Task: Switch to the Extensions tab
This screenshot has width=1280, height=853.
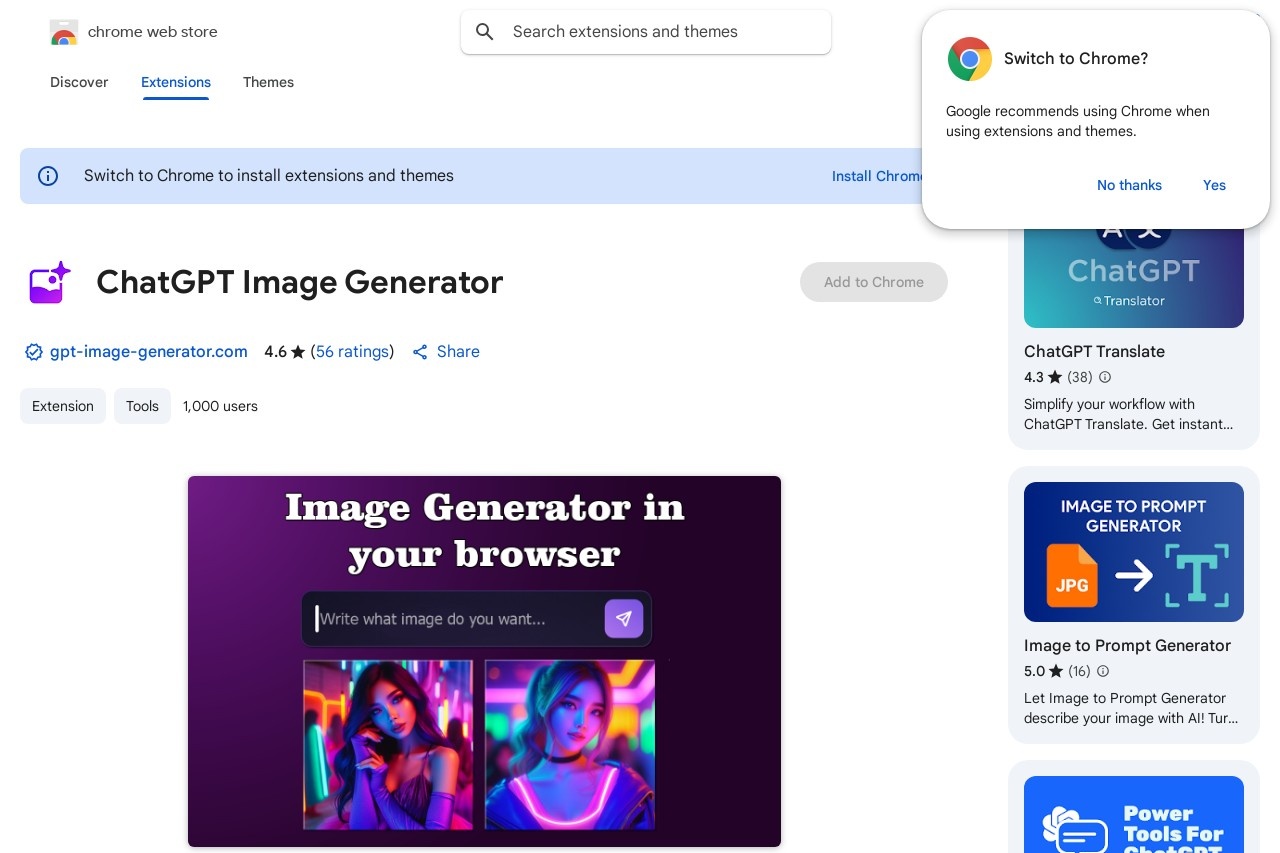Action: coord(176,82)
